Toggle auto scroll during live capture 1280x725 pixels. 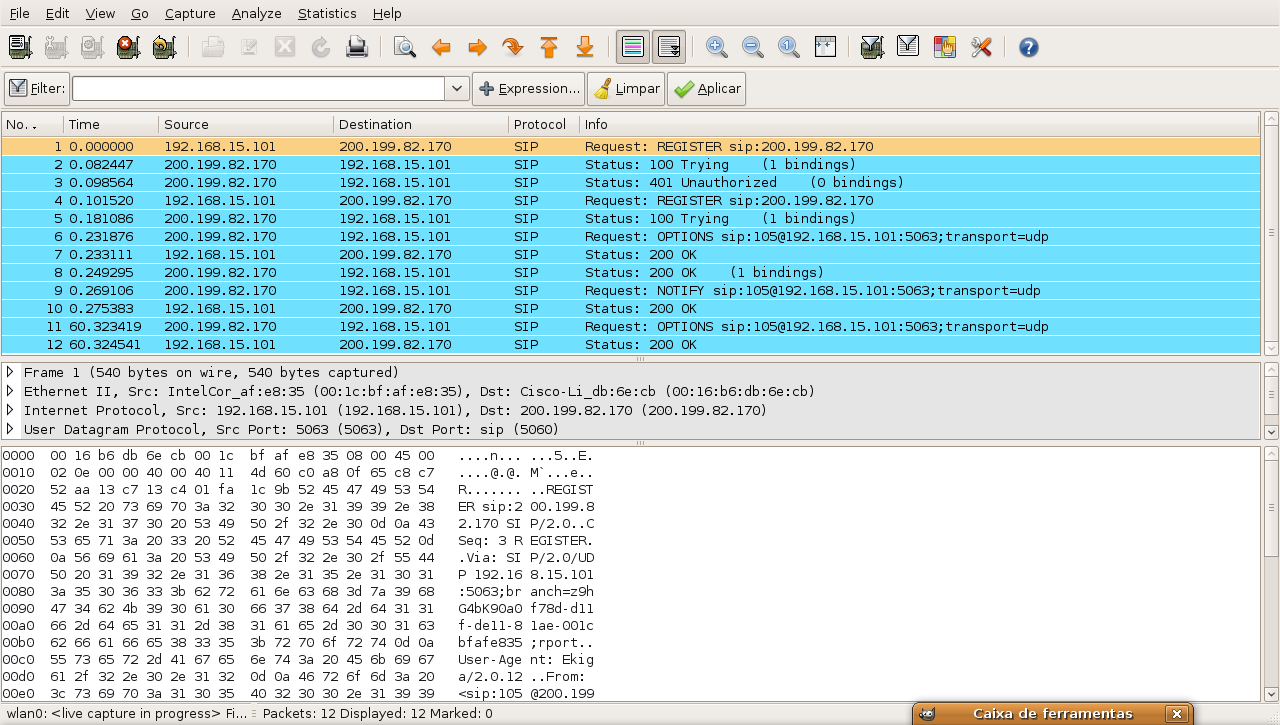(669, 47)
